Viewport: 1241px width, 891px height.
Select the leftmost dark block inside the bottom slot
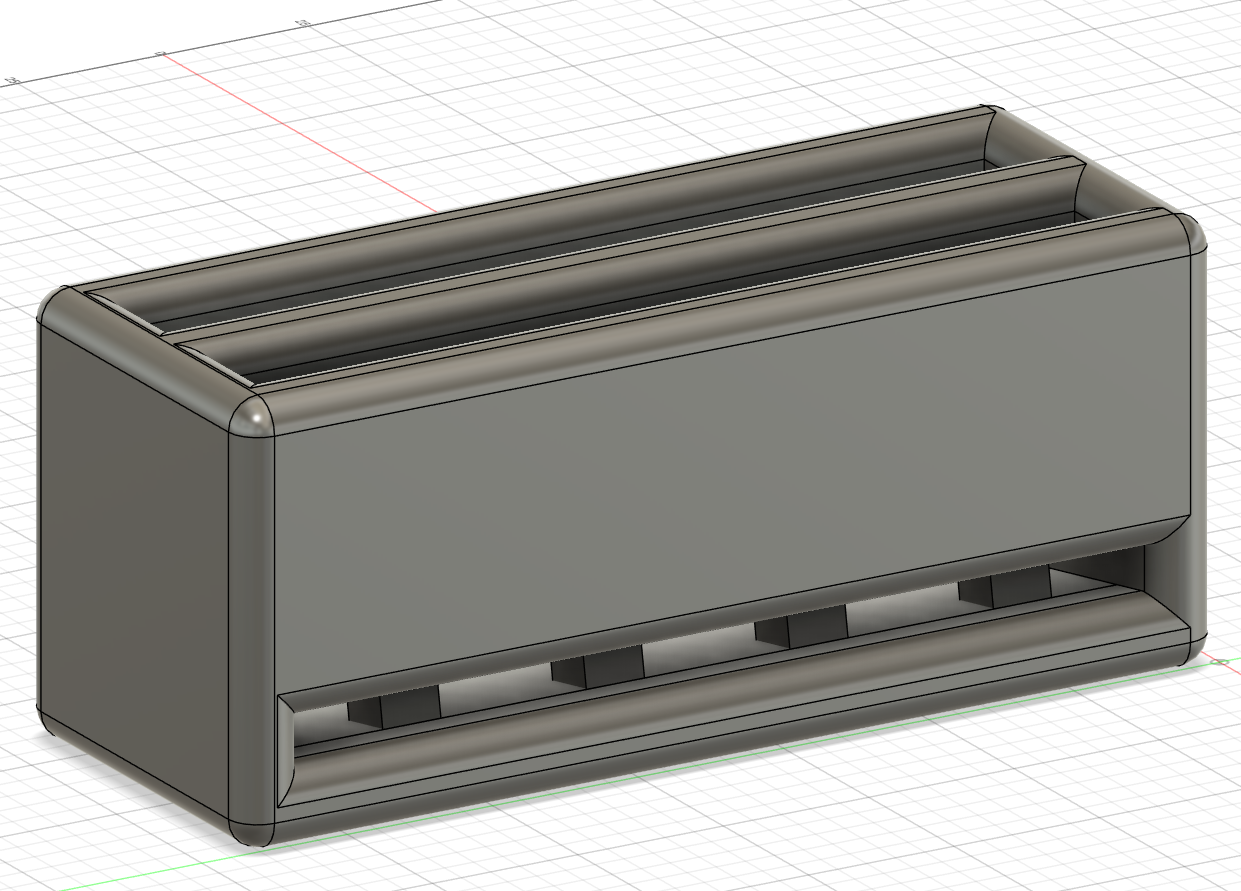(x=394, y=708)
